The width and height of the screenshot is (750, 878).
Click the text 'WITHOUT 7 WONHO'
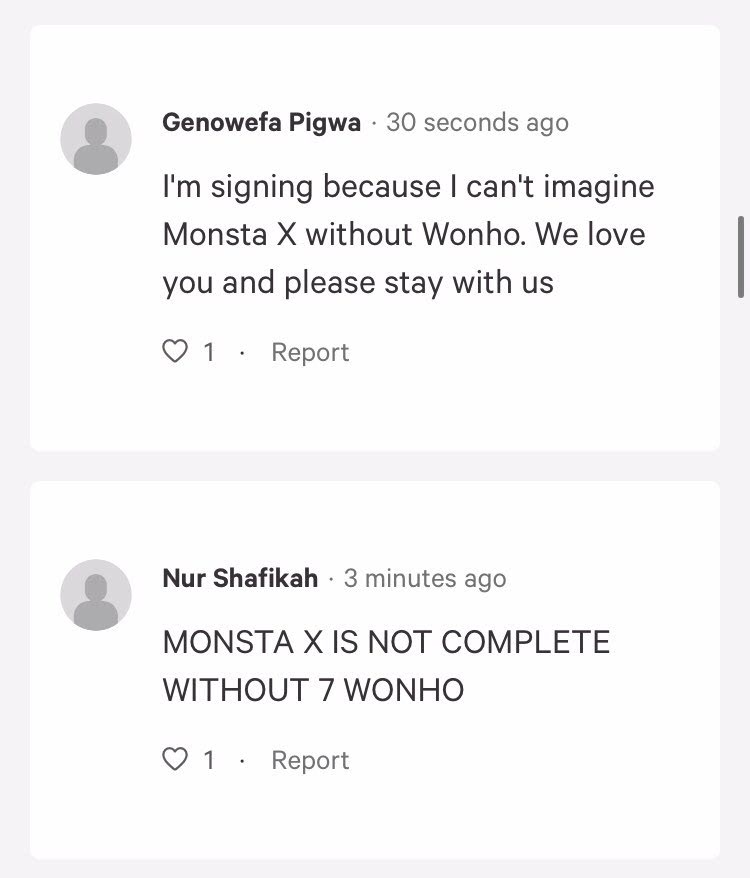coord(313,690)
